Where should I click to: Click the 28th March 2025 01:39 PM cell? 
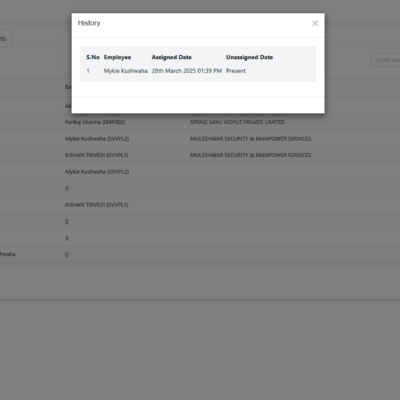click(x=187, y=71)
